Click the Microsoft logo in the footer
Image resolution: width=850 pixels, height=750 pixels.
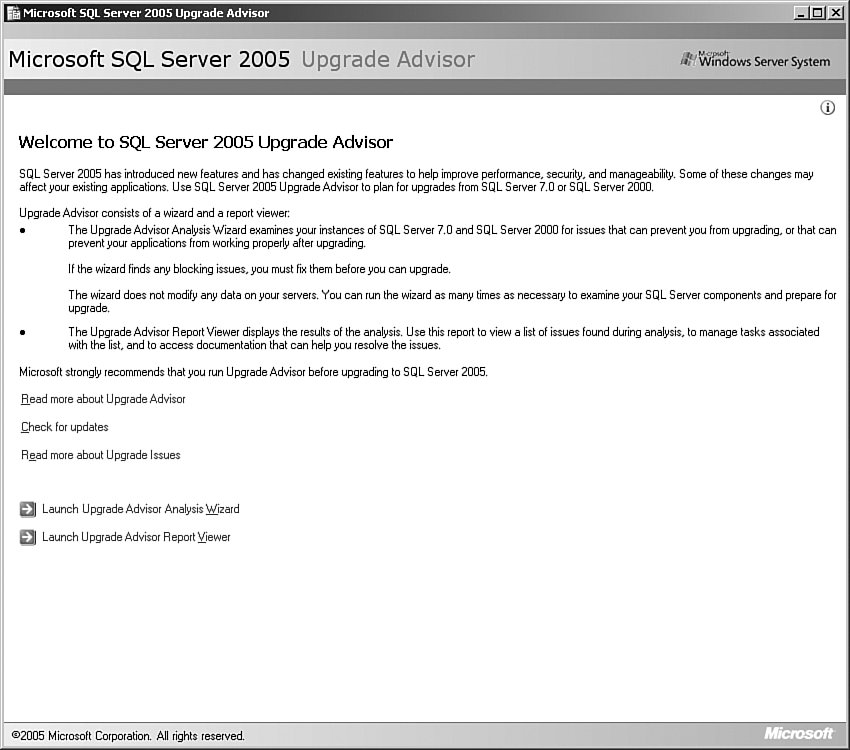pyautogui.click(x=798, y=734)
